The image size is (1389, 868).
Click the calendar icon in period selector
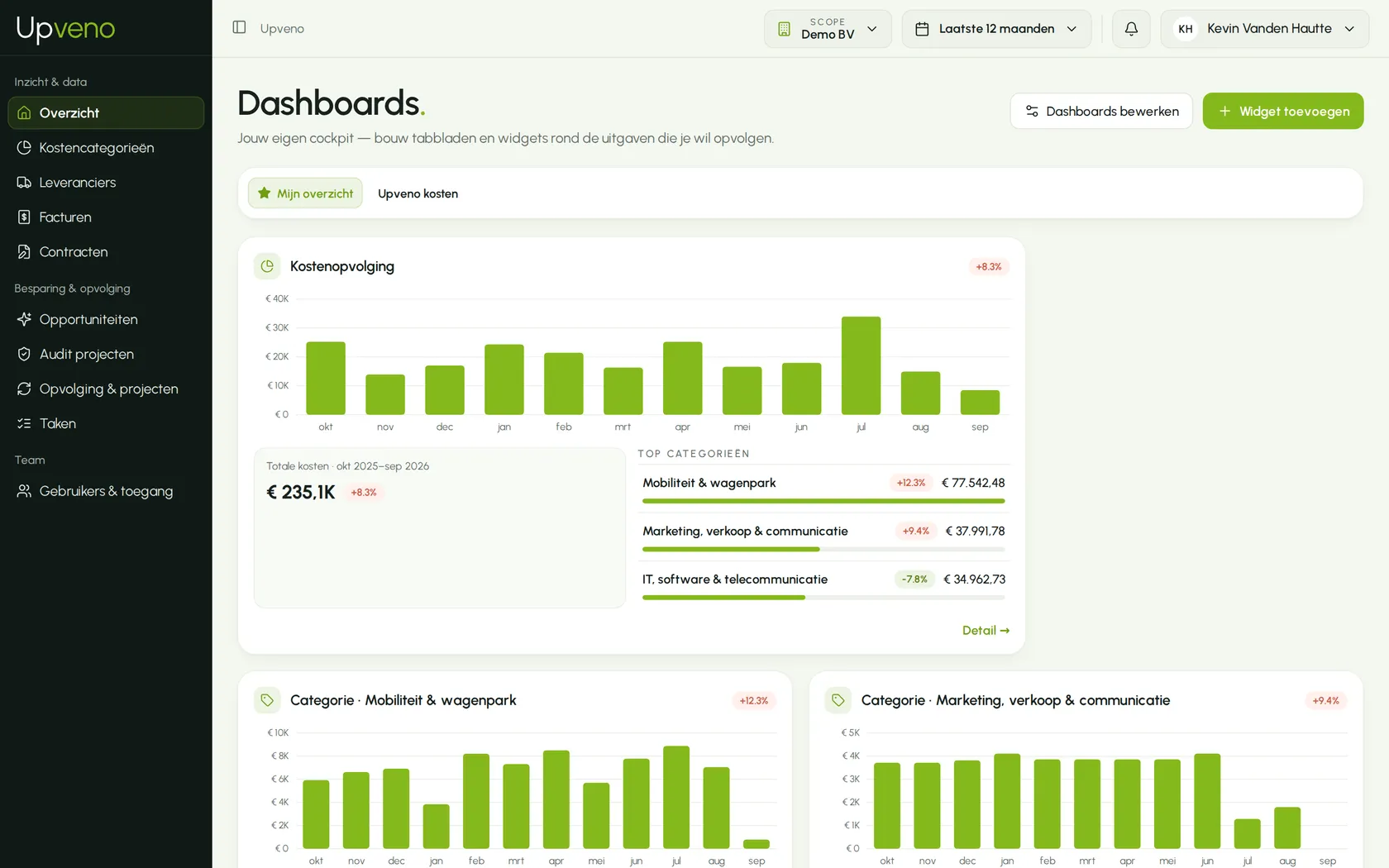922,29
